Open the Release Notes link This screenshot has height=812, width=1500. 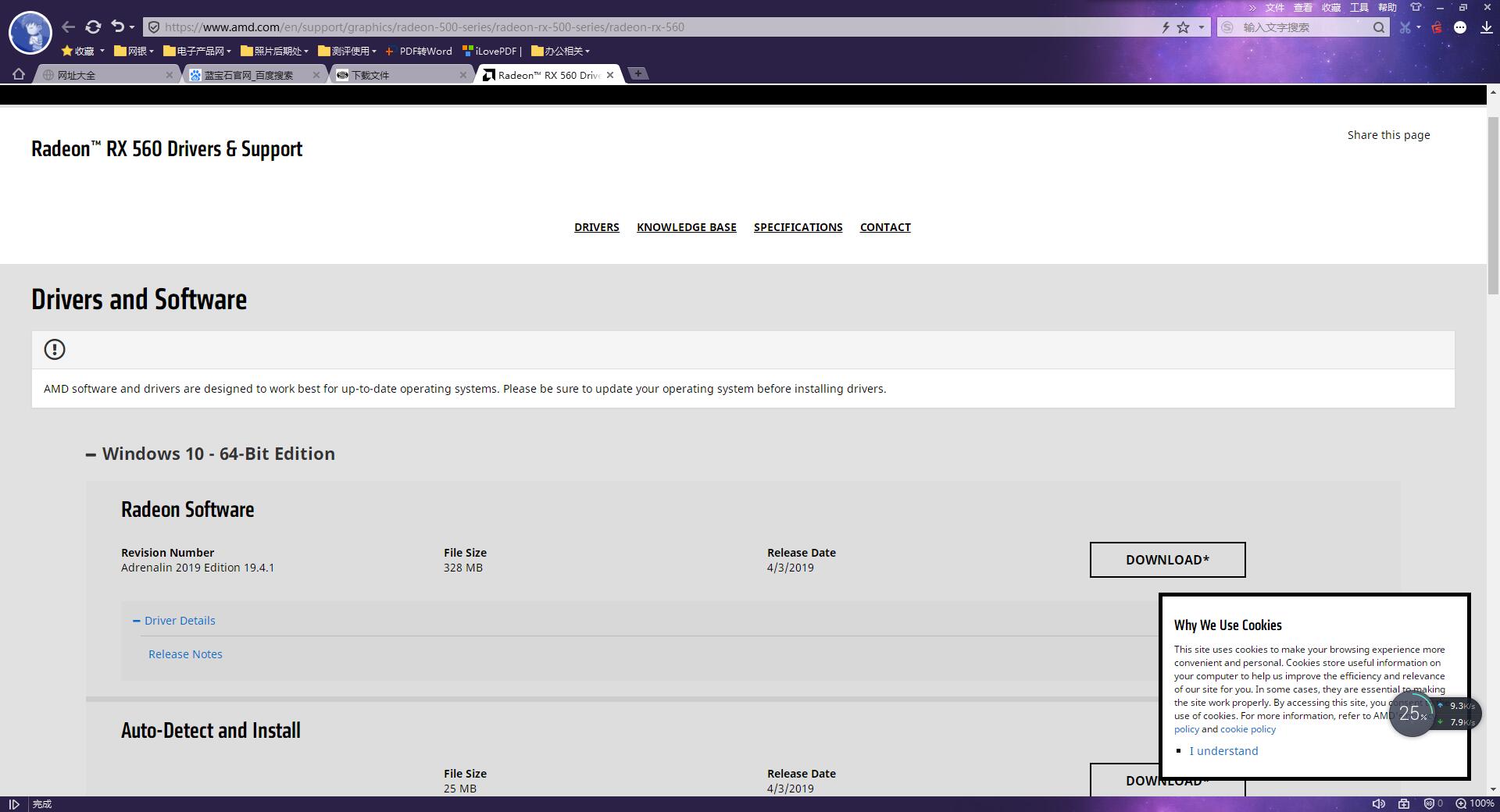point(185,654)
